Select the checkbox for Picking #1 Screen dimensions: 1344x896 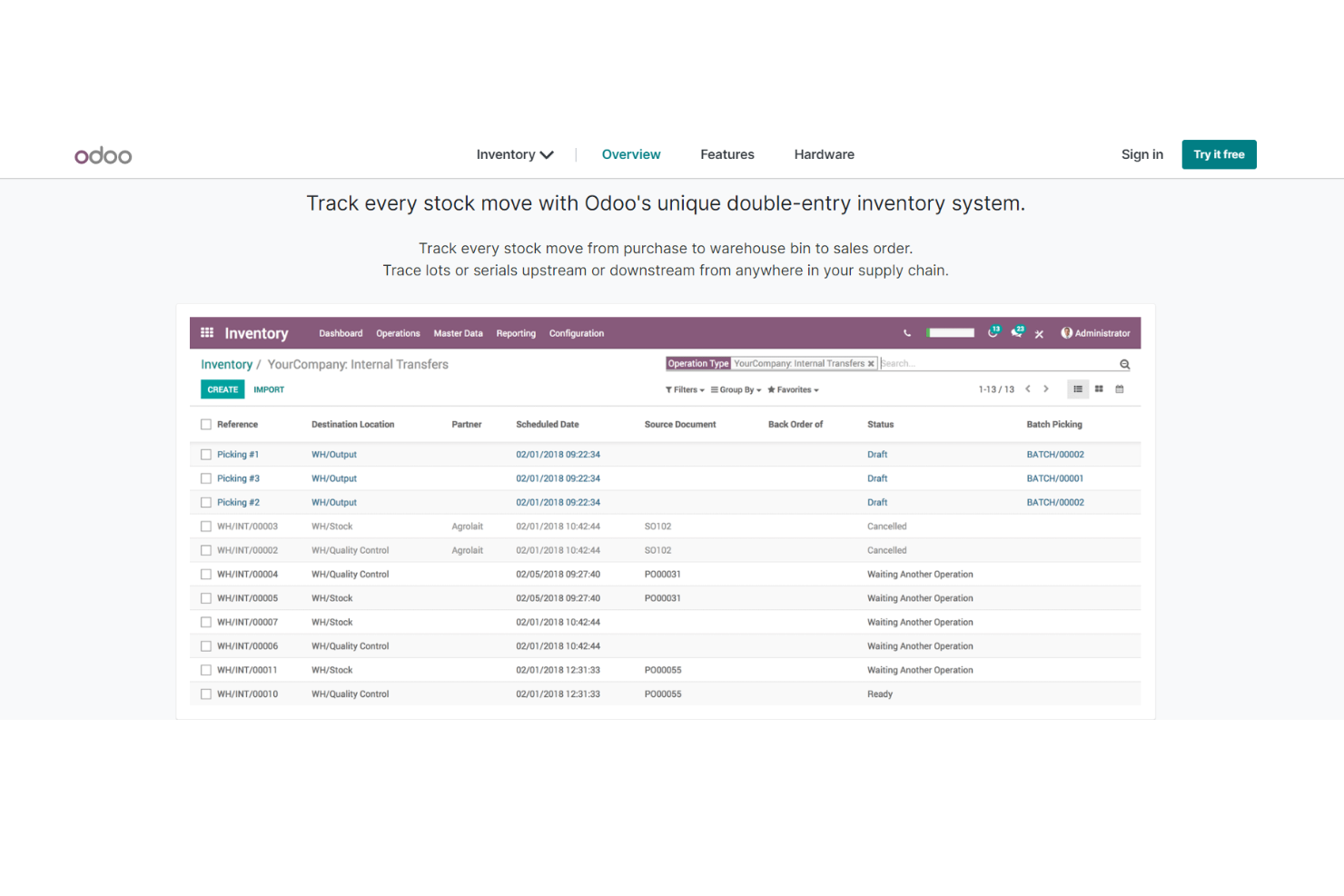tap(206, 454)
